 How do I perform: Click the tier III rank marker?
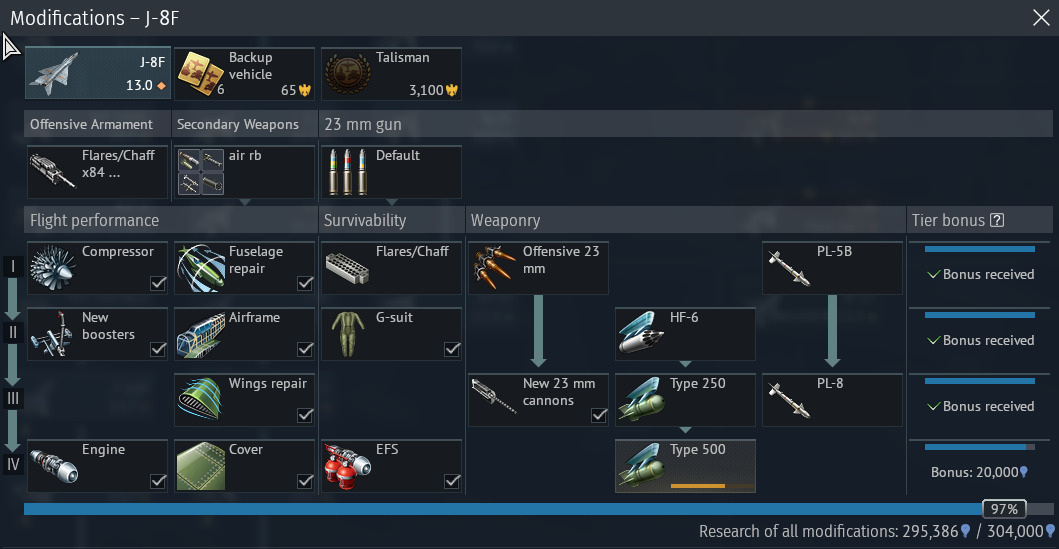coord(13,398)
